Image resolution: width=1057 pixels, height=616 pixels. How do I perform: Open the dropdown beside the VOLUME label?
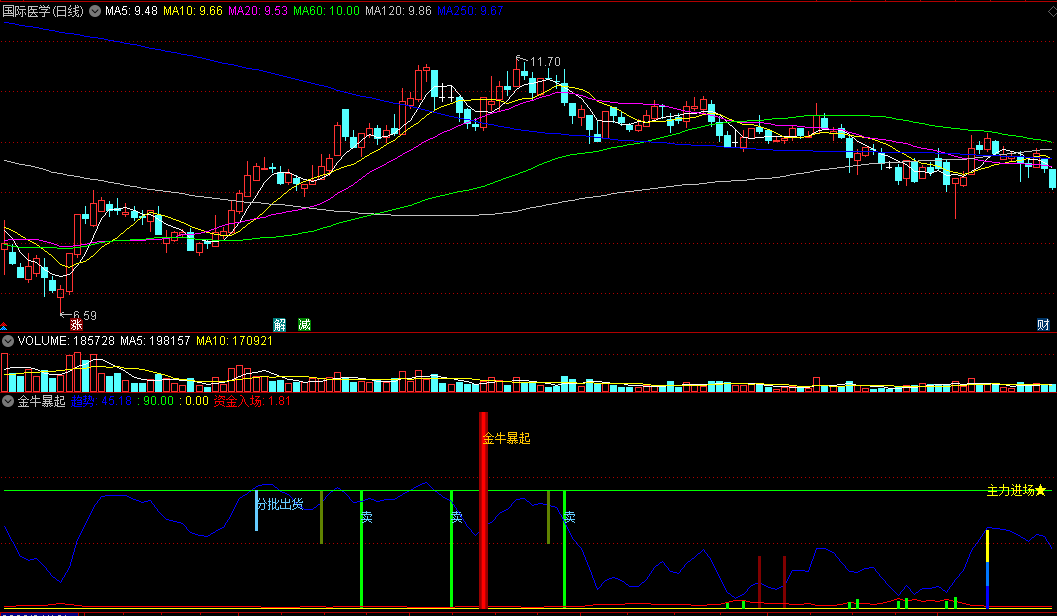[8, 341]
